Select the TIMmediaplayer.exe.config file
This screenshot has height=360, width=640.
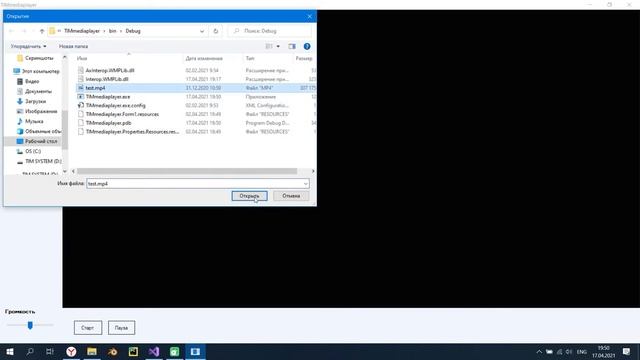(116, 105)
